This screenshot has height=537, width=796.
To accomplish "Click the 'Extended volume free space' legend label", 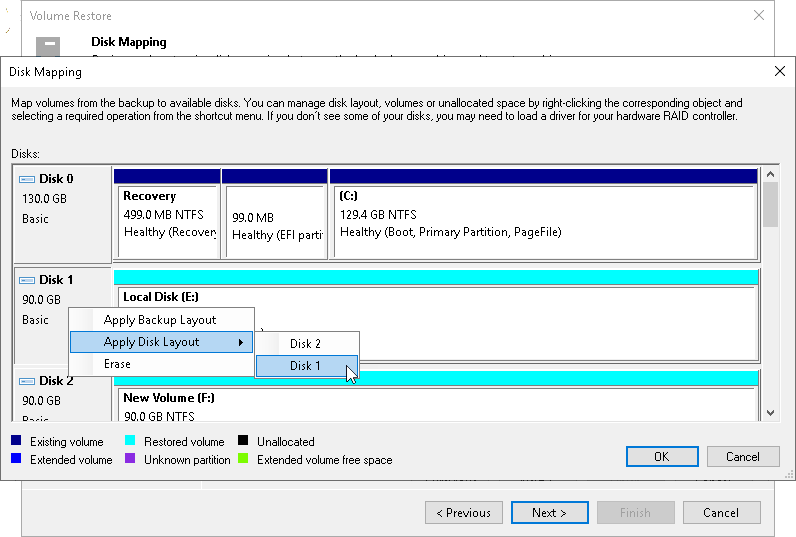I will (x=325, y=460).
